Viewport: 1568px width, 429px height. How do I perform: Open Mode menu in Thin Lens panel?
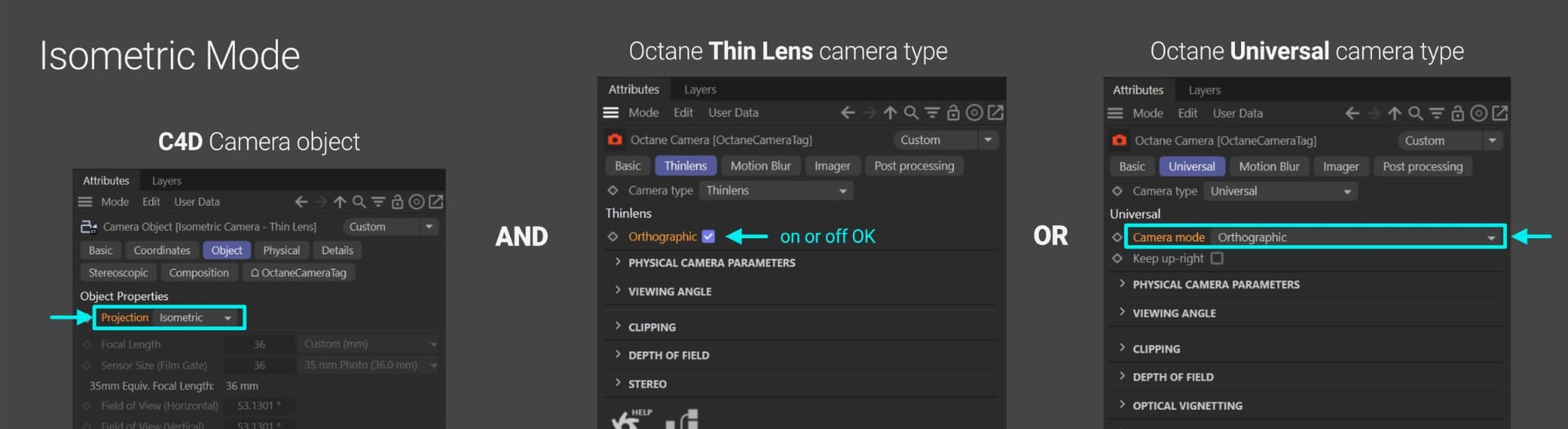coord(644,113)
